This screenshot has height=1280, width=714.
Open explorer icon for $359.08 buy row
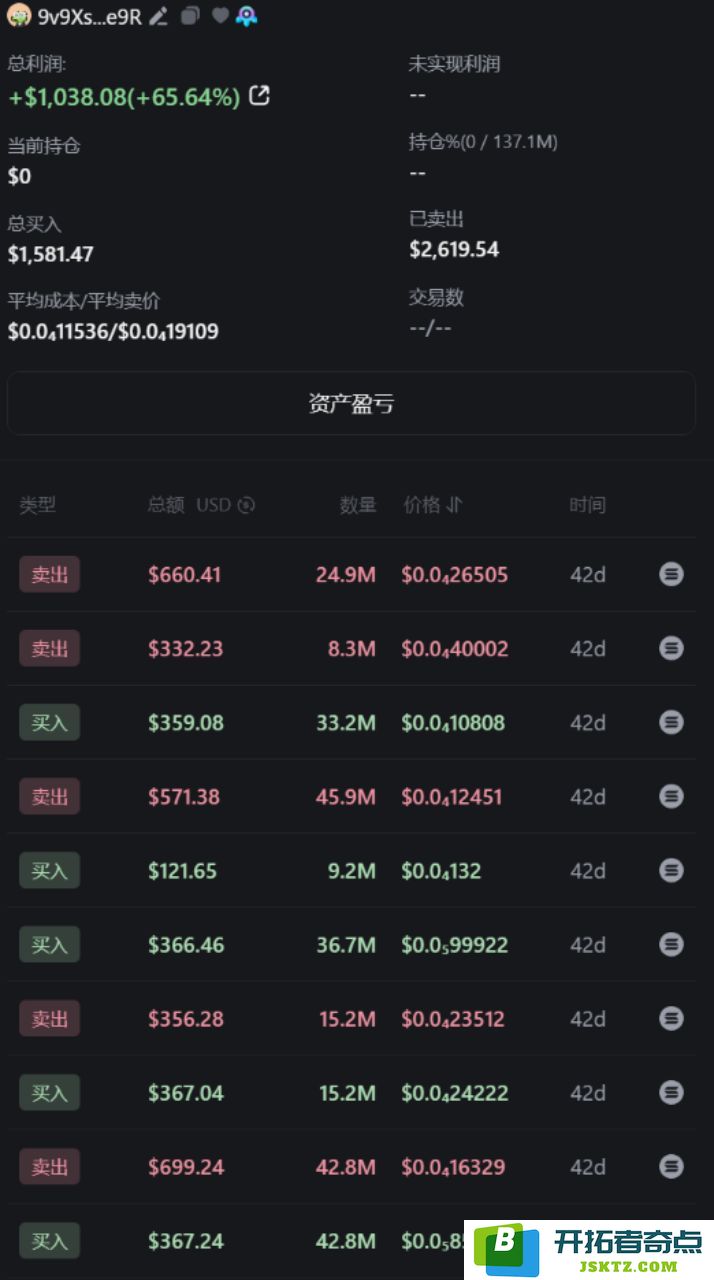coord(671,722)
